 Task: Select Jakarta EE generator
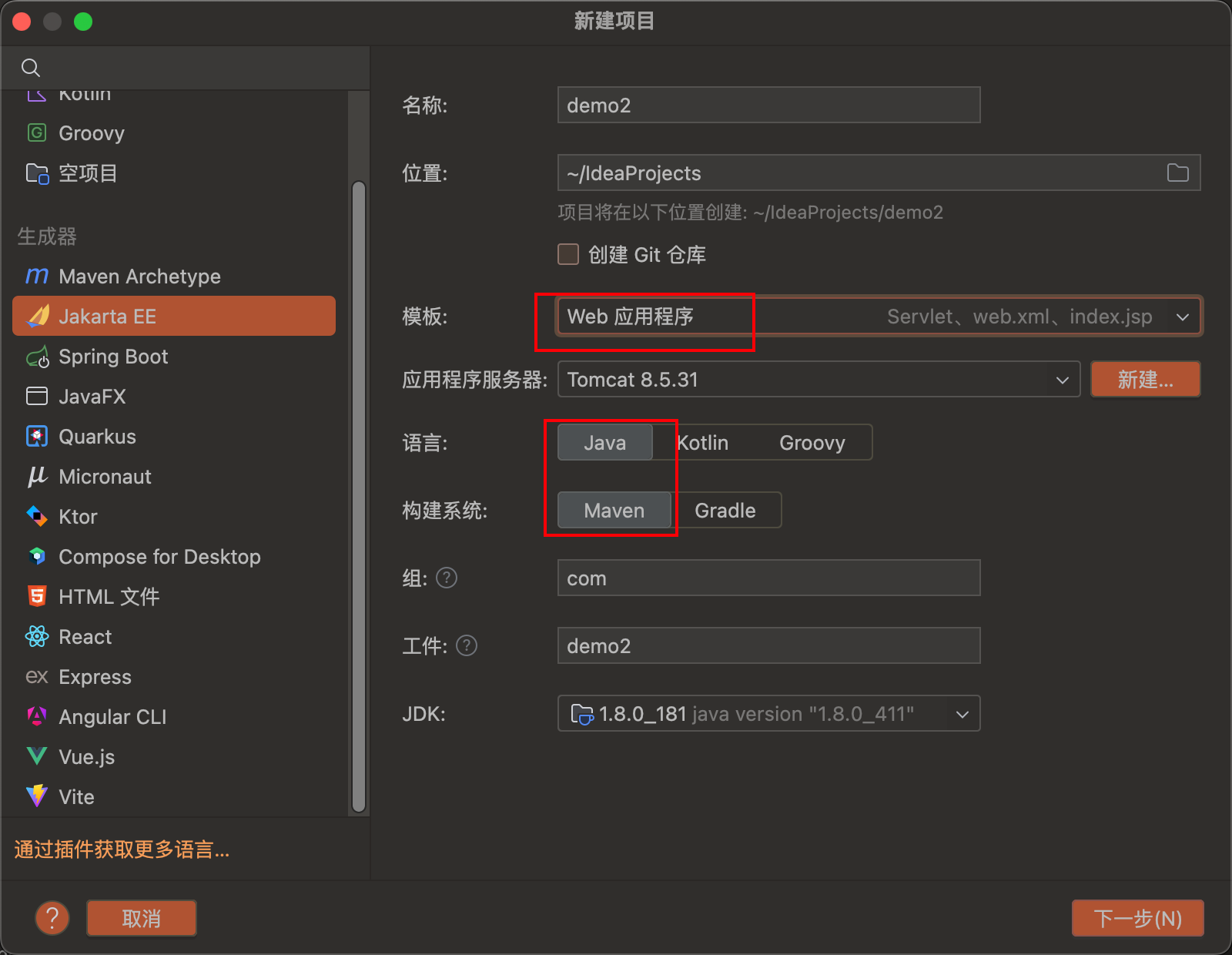point(174,317)
